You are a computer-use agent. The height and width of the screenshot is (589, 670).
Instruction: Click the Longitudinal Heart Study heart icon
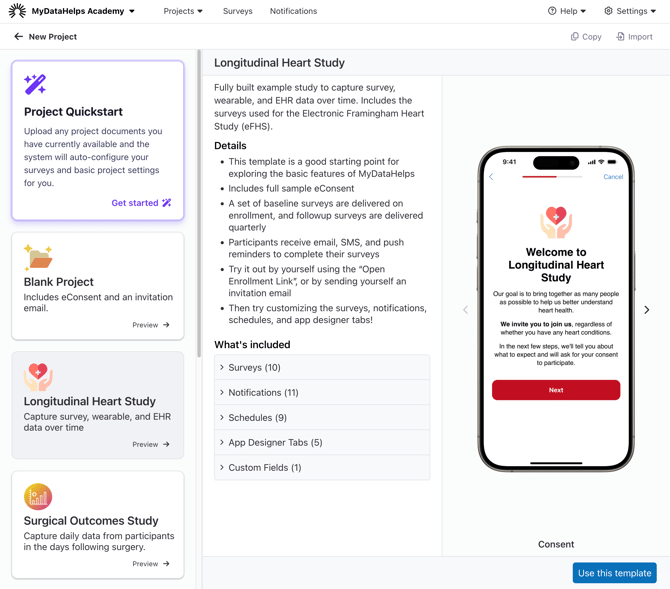click(x=38, y=377)
